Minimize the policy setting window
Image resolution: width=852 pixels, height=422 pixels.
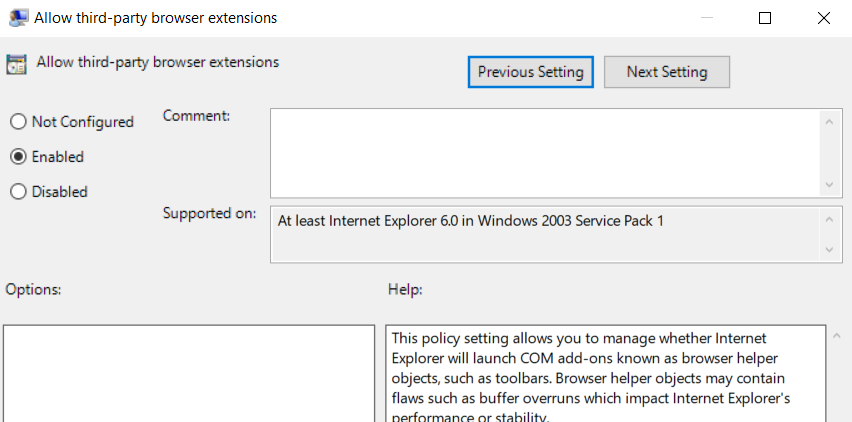click(x=708, y=18)
